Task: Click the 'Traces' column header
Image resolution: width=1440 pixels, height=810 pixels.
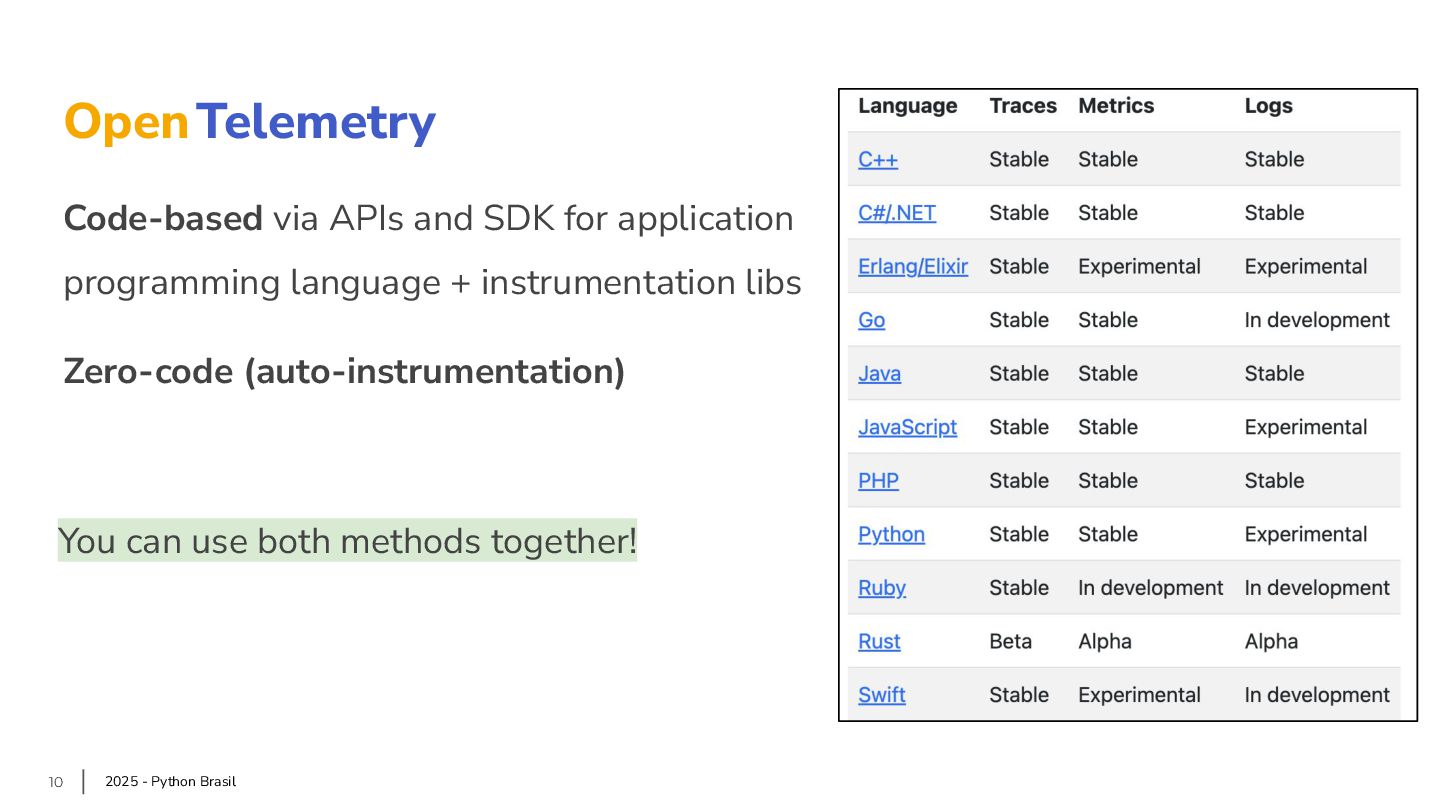Action: point(1023,106)
